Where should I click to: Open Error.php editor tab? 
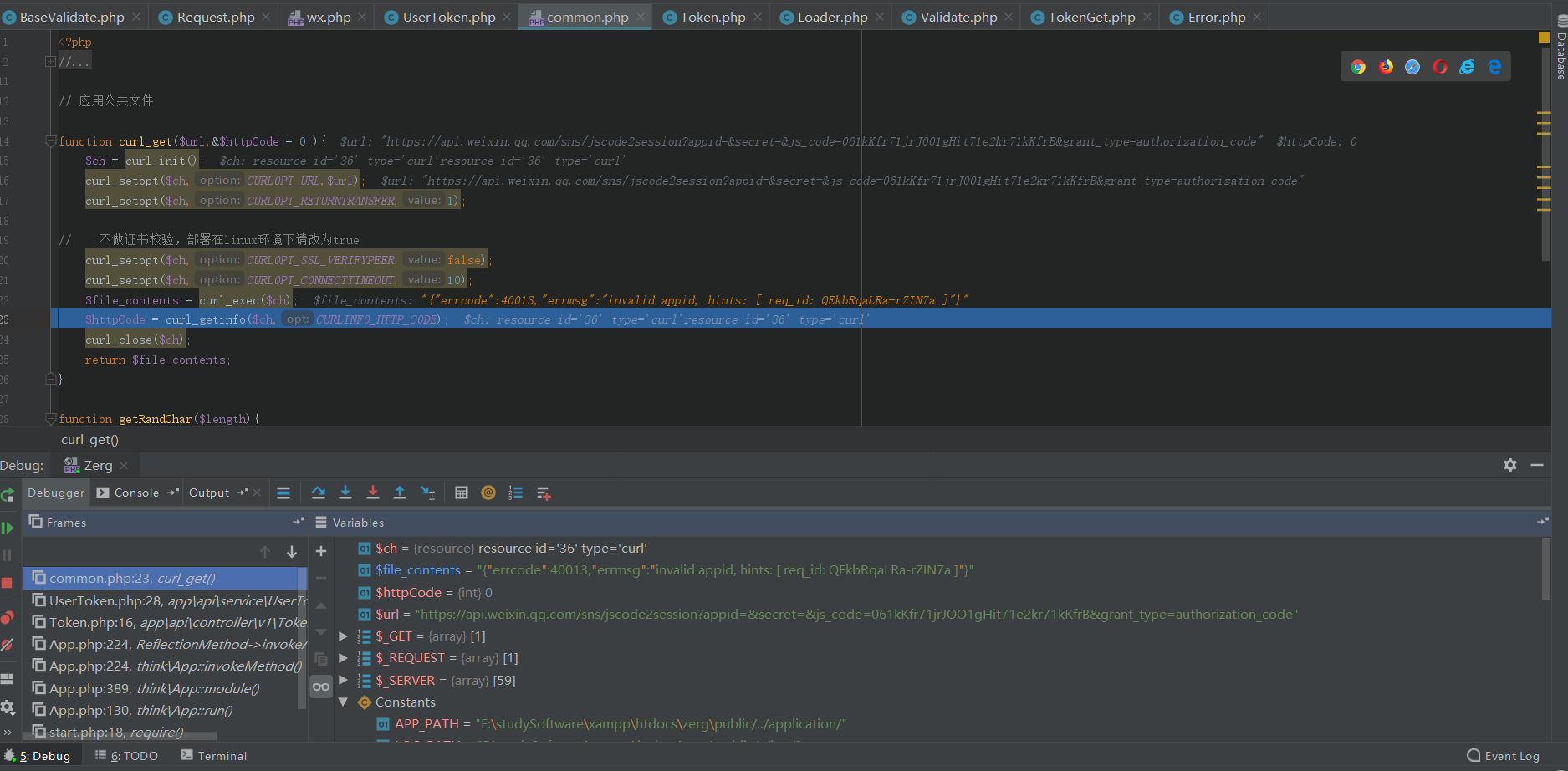click(x=1216, y=17)
